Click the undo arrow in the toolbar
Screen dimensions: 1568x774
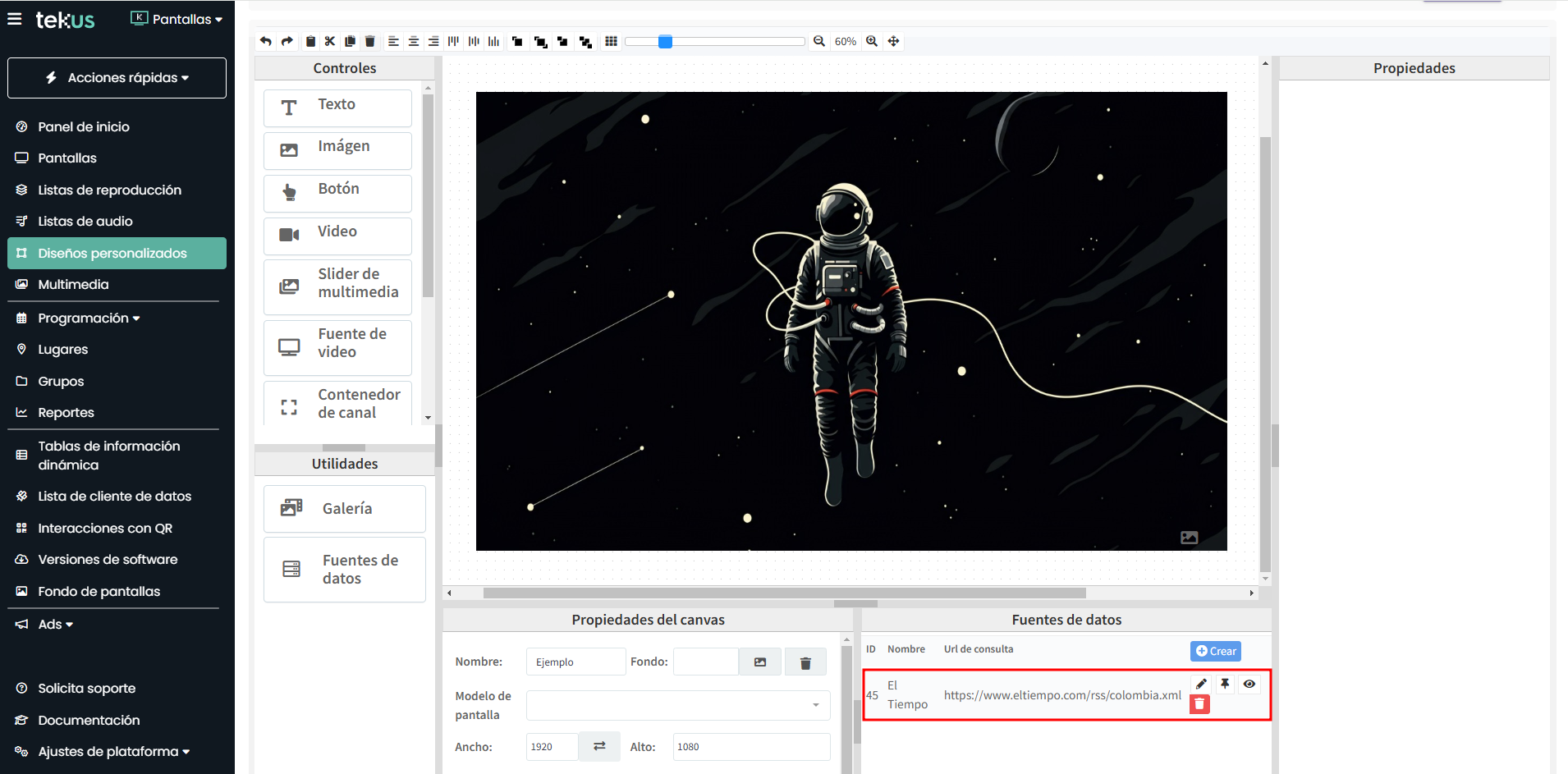click(x=265, y=41)
